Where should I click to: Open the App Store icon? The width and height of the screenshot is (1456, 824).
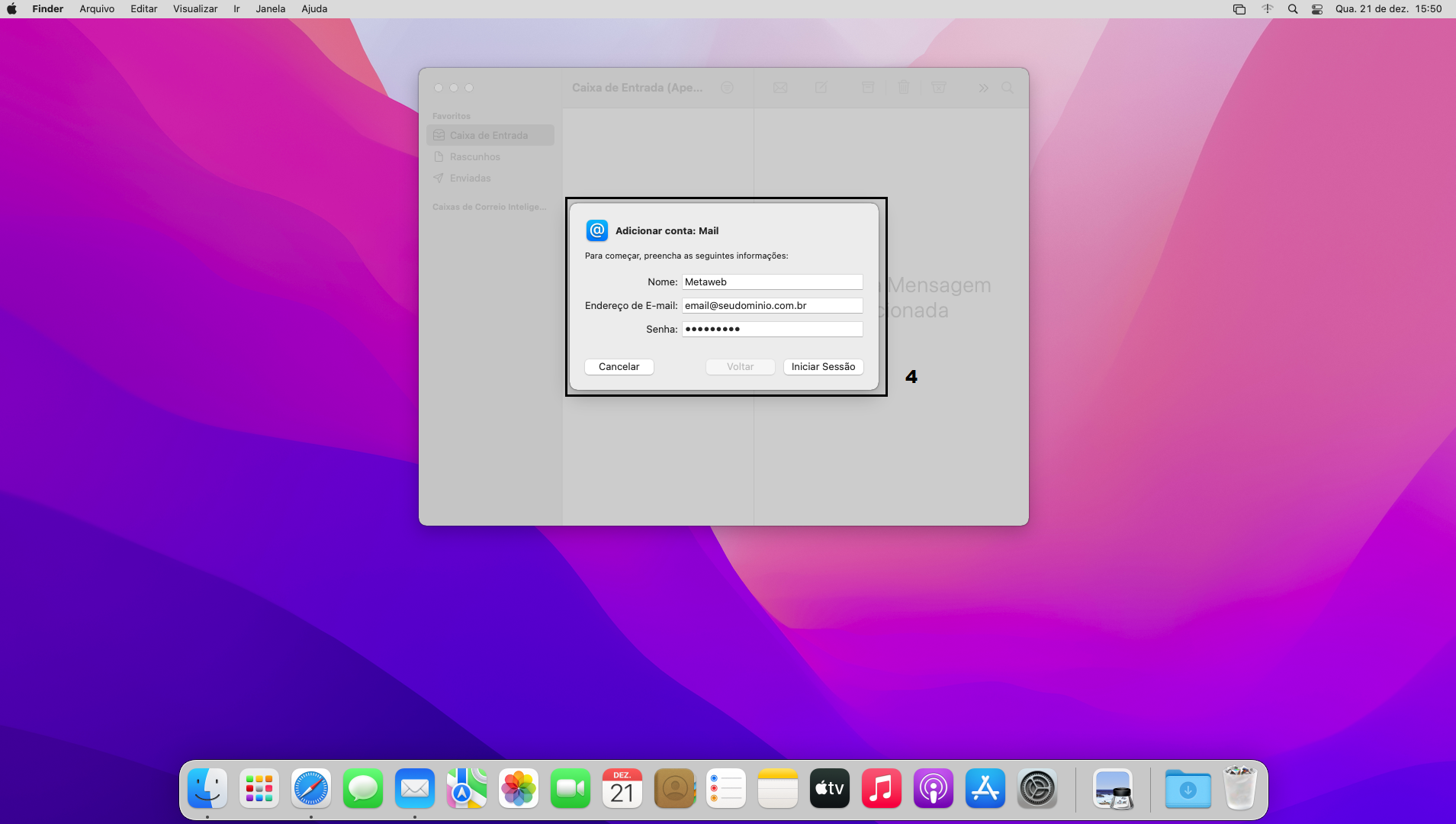(985, 789)
